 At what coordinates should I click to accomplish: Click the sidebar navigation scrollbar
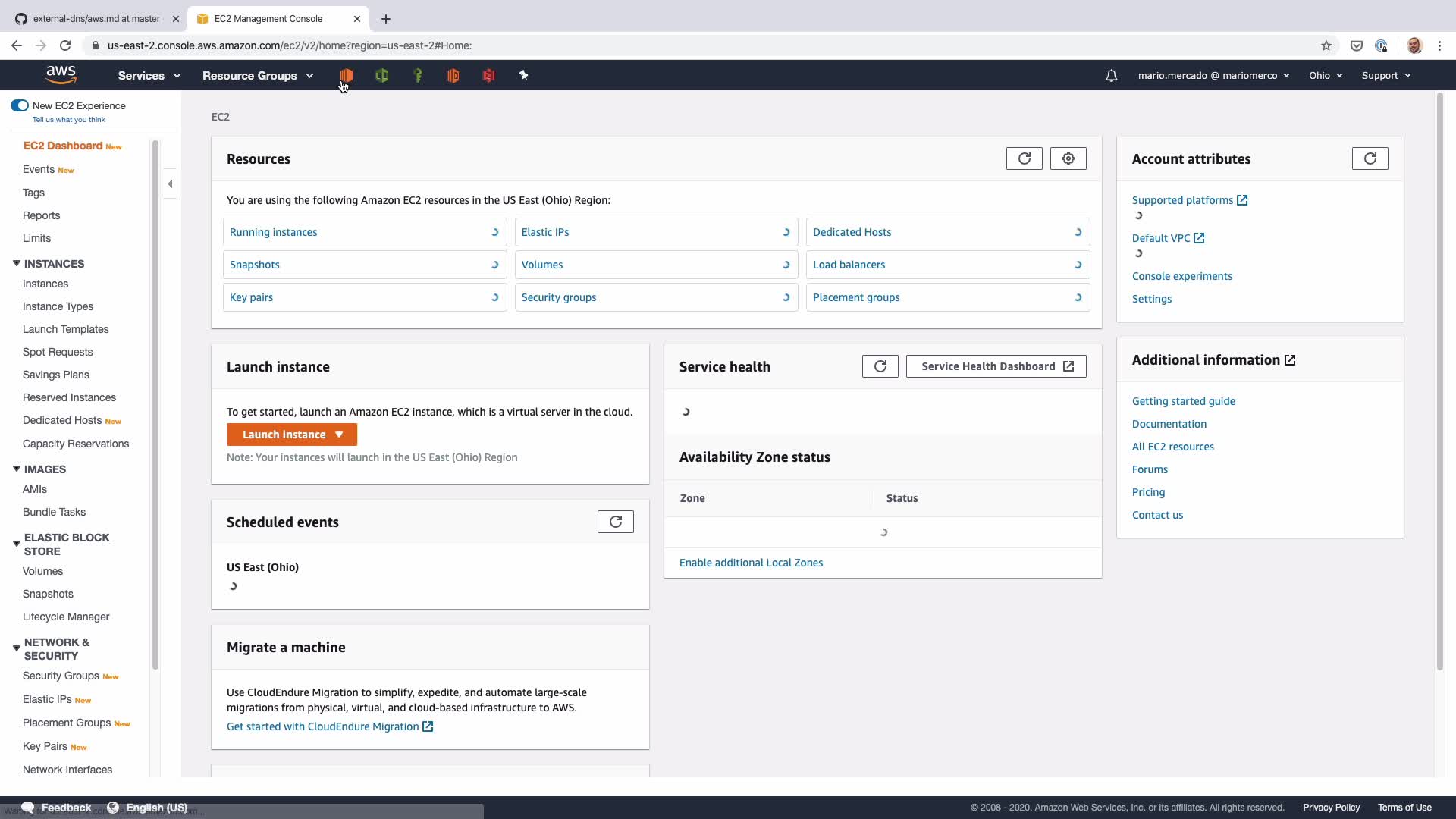pyautogui.click(x=155, y=402)
